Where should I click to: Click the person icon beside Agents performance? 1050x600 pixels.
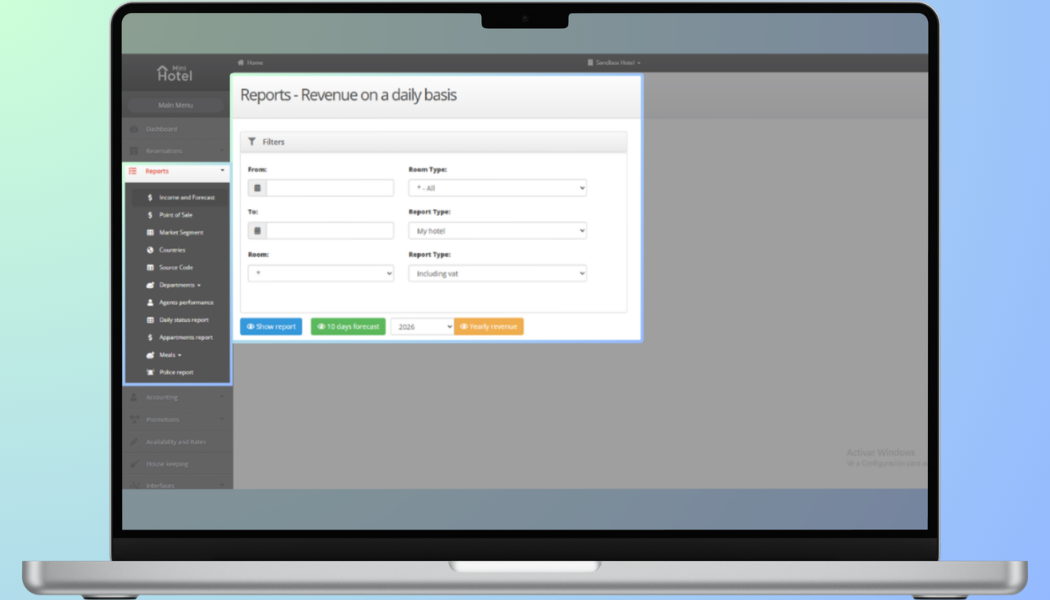tap(150, 302)
